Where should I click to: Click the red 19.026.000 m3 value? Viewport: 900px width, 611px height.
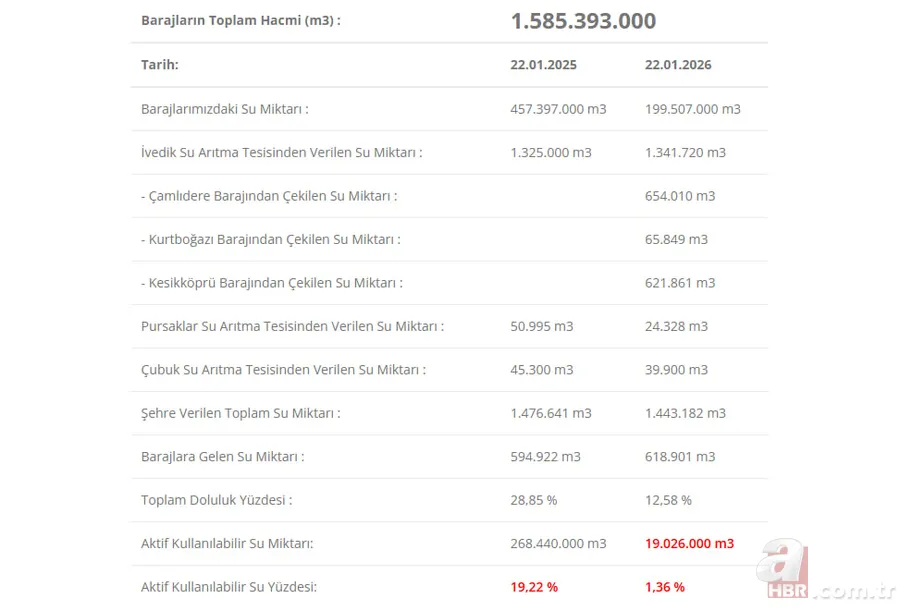pos(689,544)
